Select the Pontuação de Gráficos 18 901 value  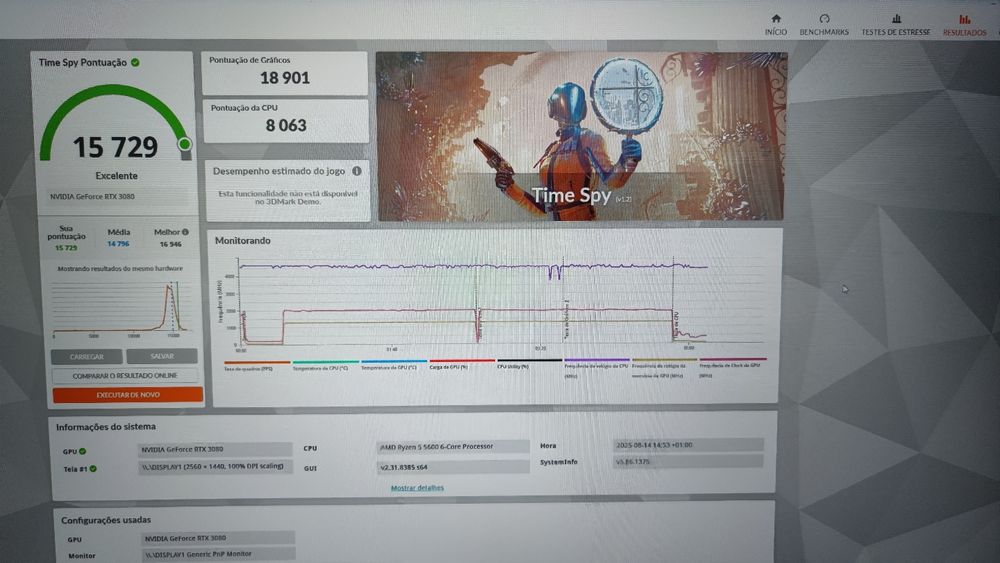(284, 78)
